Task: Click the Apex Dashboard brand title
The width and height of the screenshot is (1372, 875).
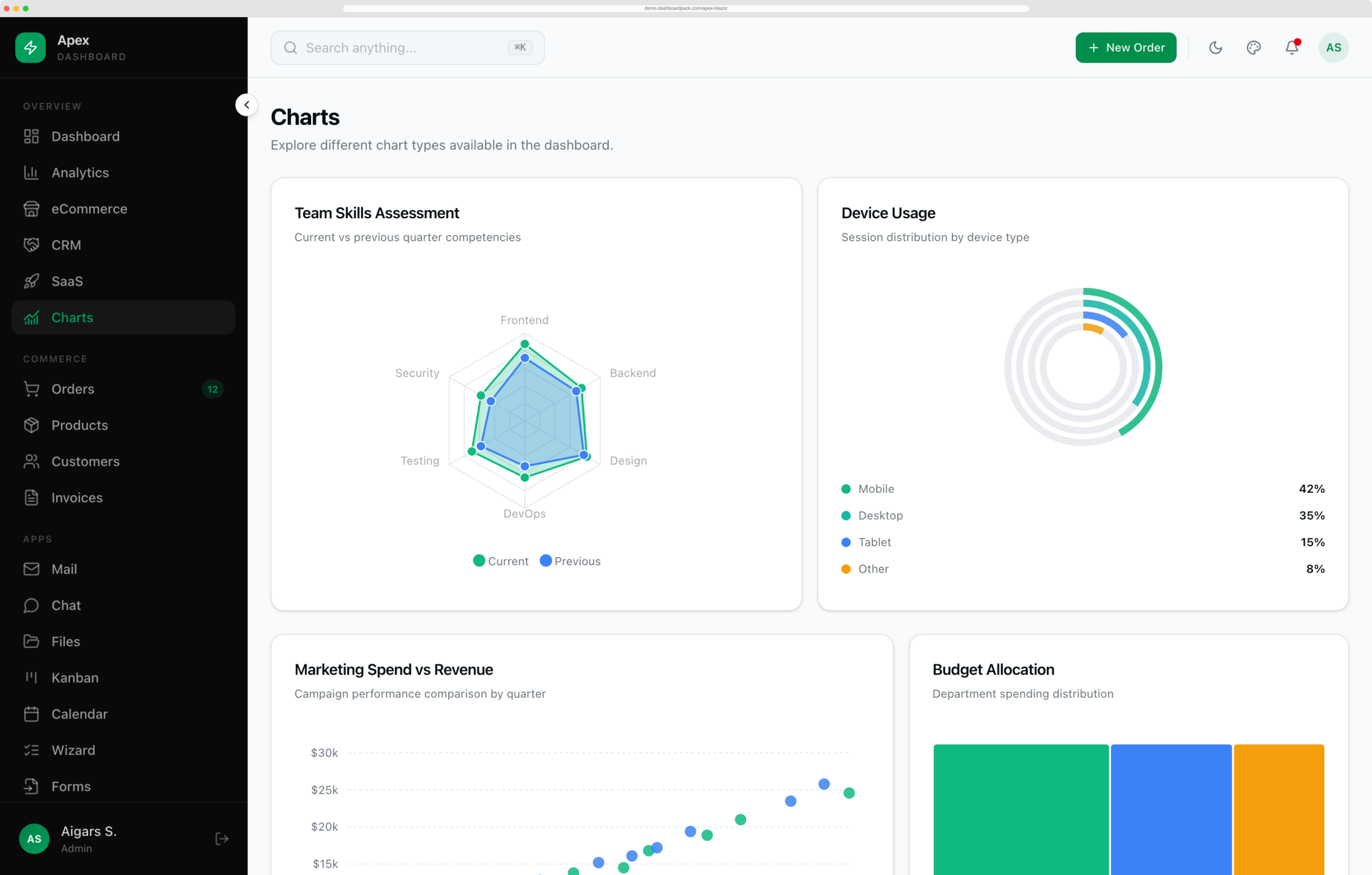Action: pyautogui.click(x=91, y=47)
